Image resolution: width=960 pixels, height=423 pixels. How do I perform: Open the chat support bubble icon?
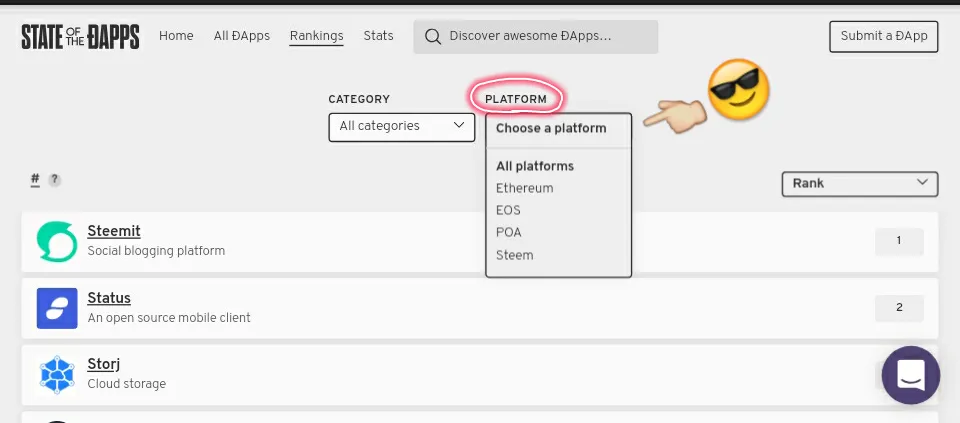pos(911,375)
